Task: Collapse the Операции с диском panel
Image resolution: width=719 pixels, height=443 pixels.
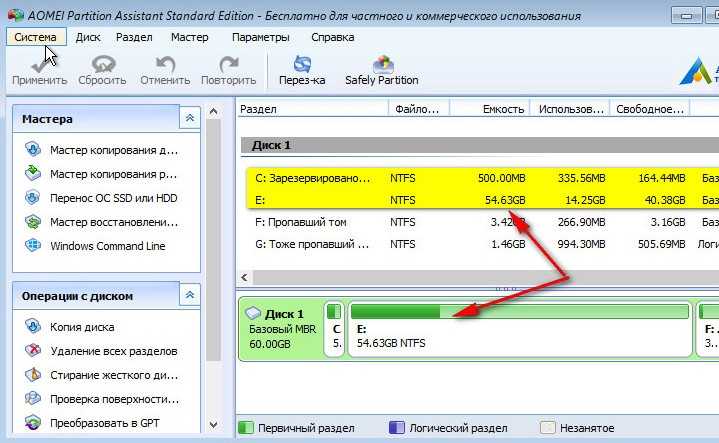Action: (190, 295)
